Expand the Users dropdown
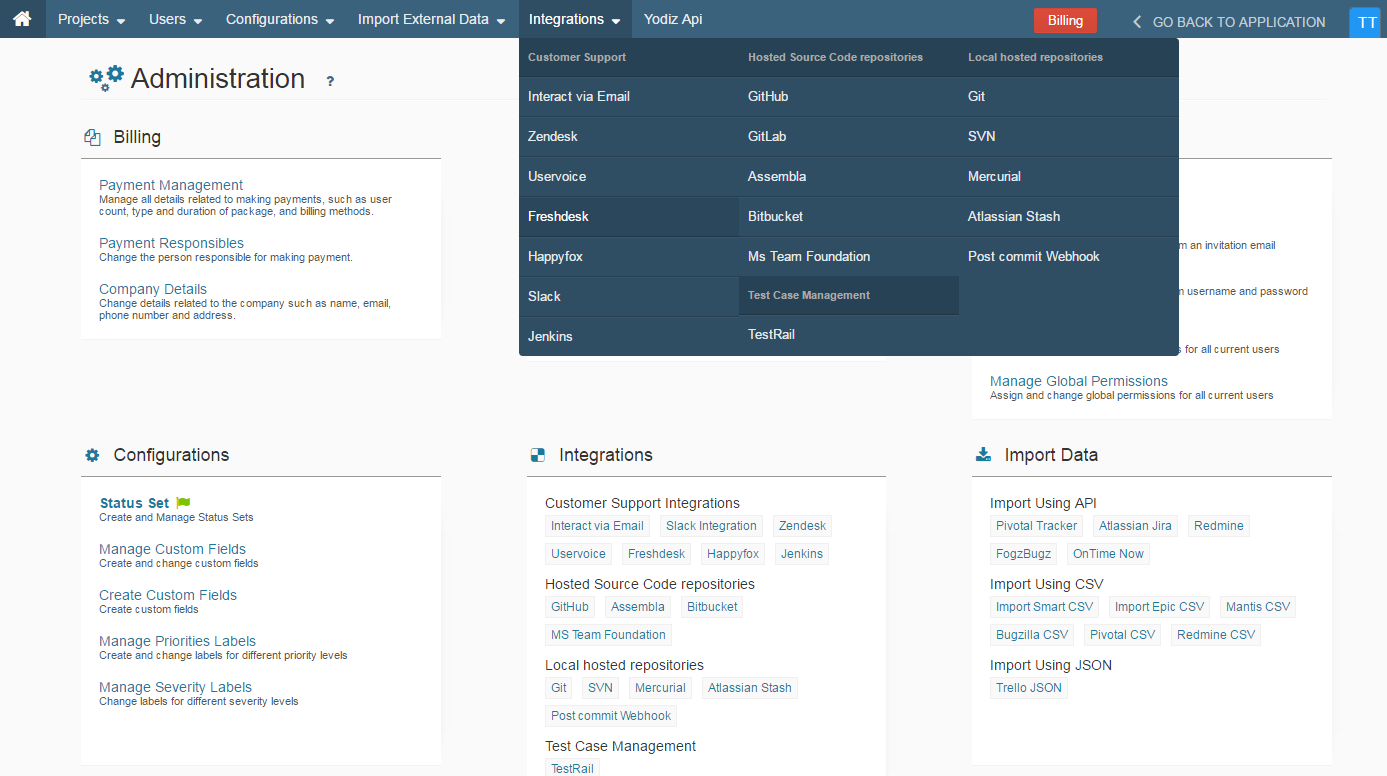This screenshot has width=1387, height=776. tap(174, 19)
